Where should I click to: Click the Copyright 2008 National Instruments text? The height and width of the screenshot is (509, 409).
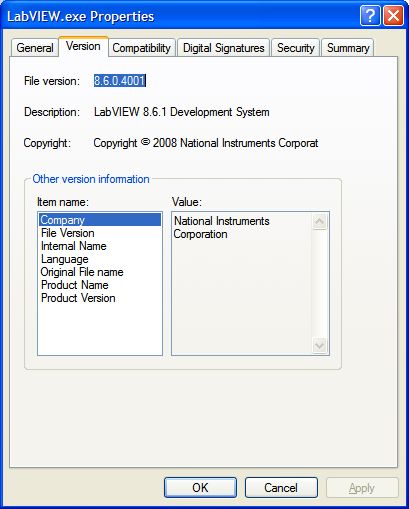206,143
